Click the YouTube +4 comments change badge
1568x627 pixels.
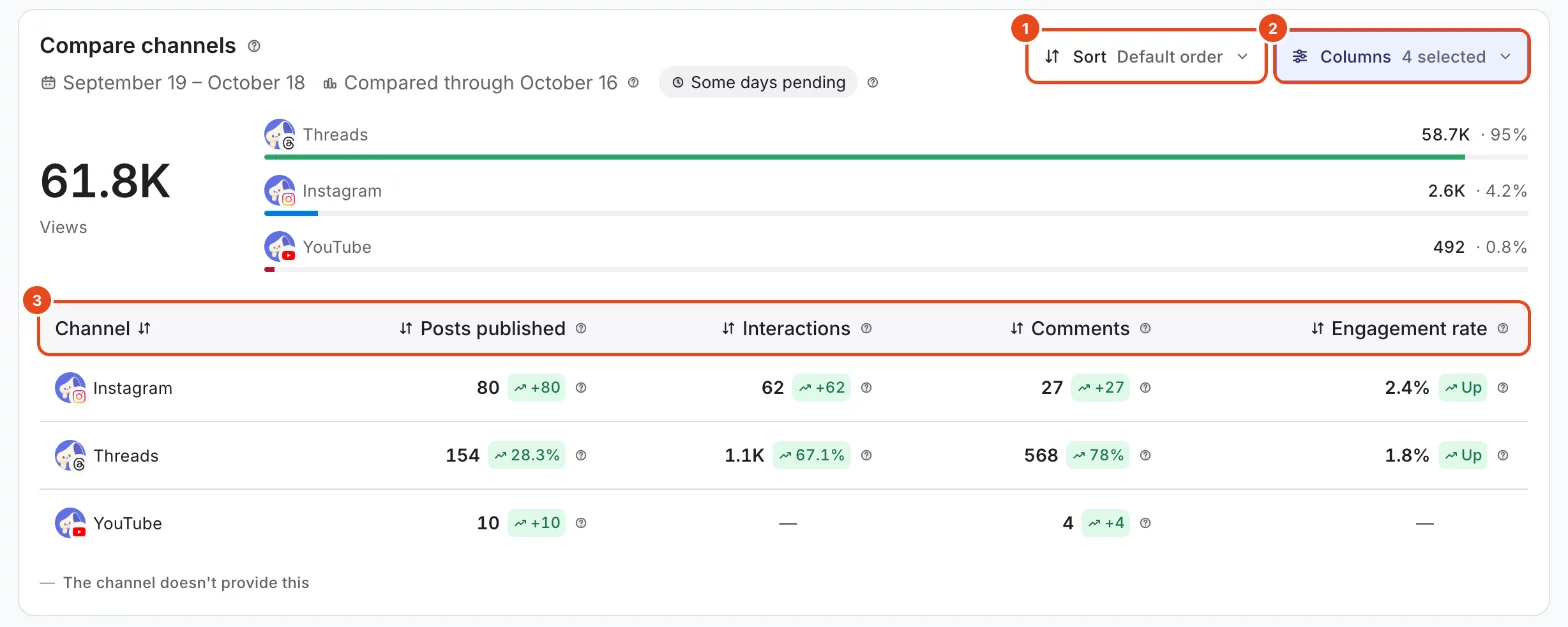[1106, 523]
